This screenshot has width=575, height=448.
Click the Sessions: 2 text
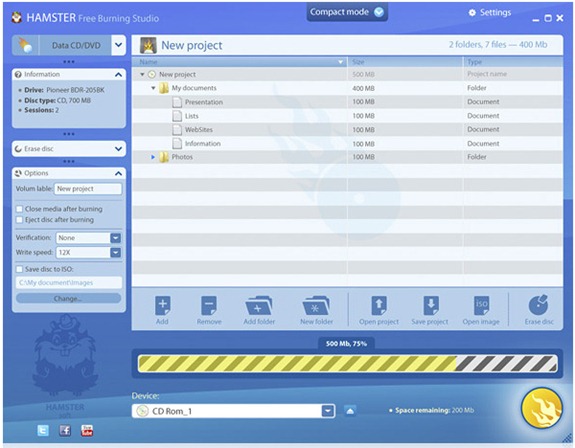point(41,110)
